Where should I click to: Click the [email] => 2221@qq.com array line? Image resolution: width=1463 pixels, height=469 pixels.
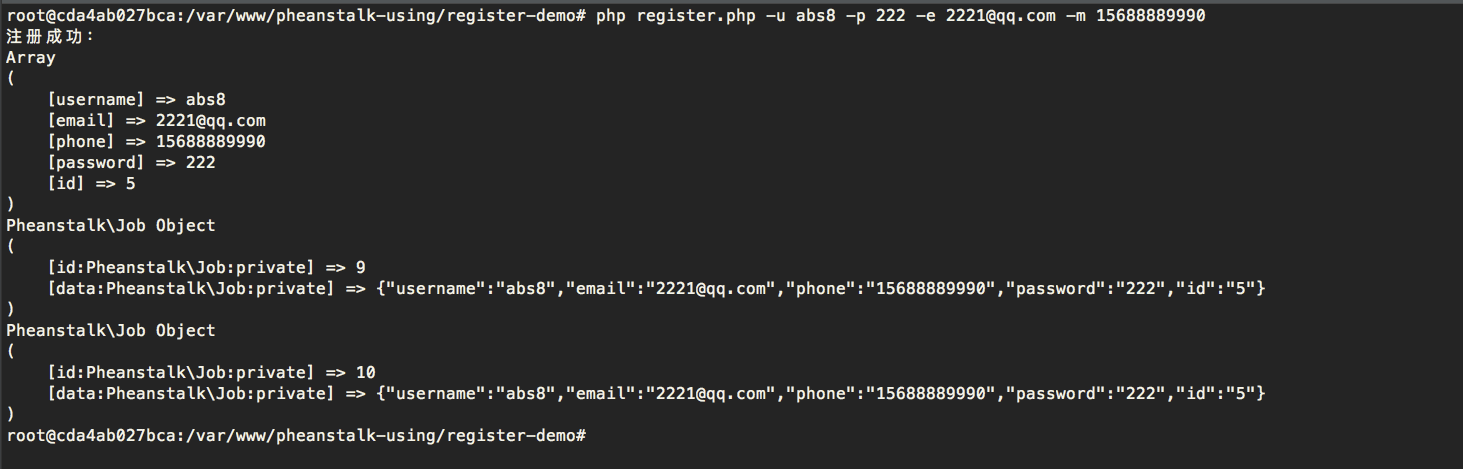[x=156, y=121]
